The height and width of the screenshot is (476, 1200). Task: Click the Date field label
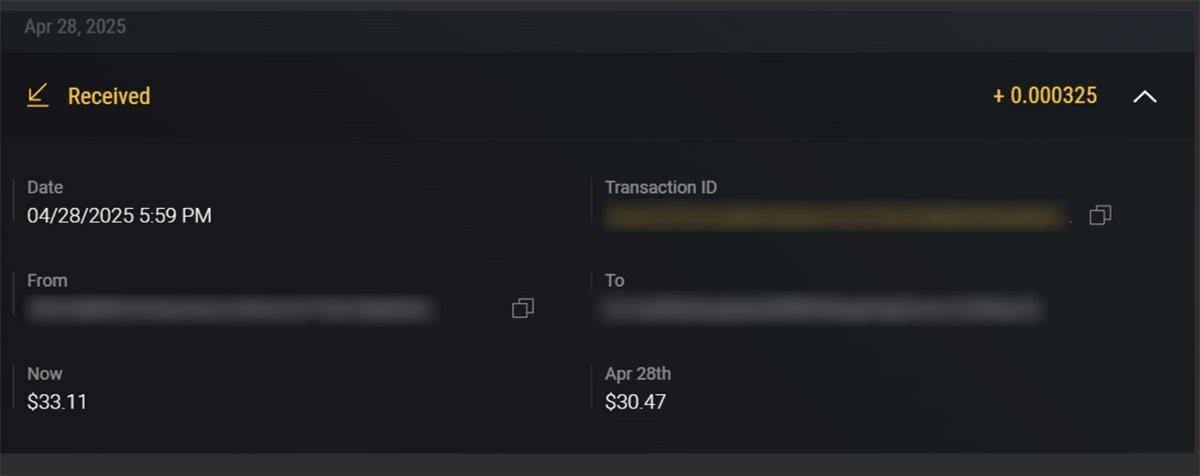45,187
